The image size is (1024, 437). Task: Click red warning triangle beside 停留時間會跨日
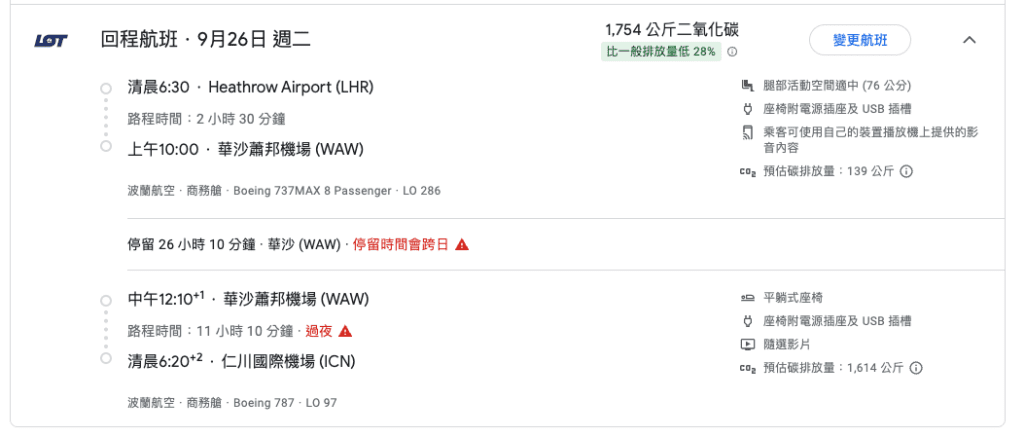point(462,245)
